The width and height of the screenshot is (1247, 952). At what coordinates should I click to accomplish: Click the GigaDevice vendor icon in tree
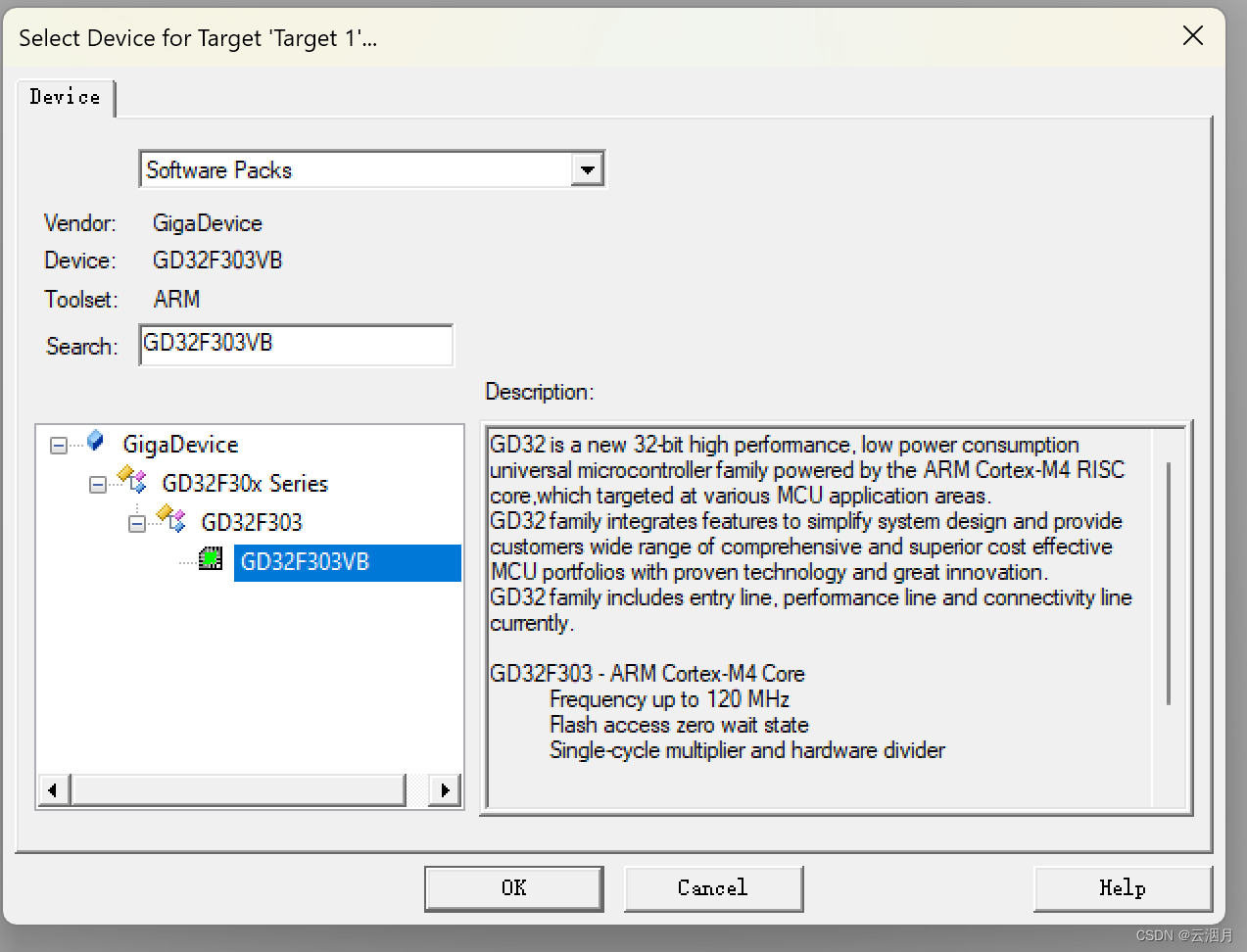point(96,442)
